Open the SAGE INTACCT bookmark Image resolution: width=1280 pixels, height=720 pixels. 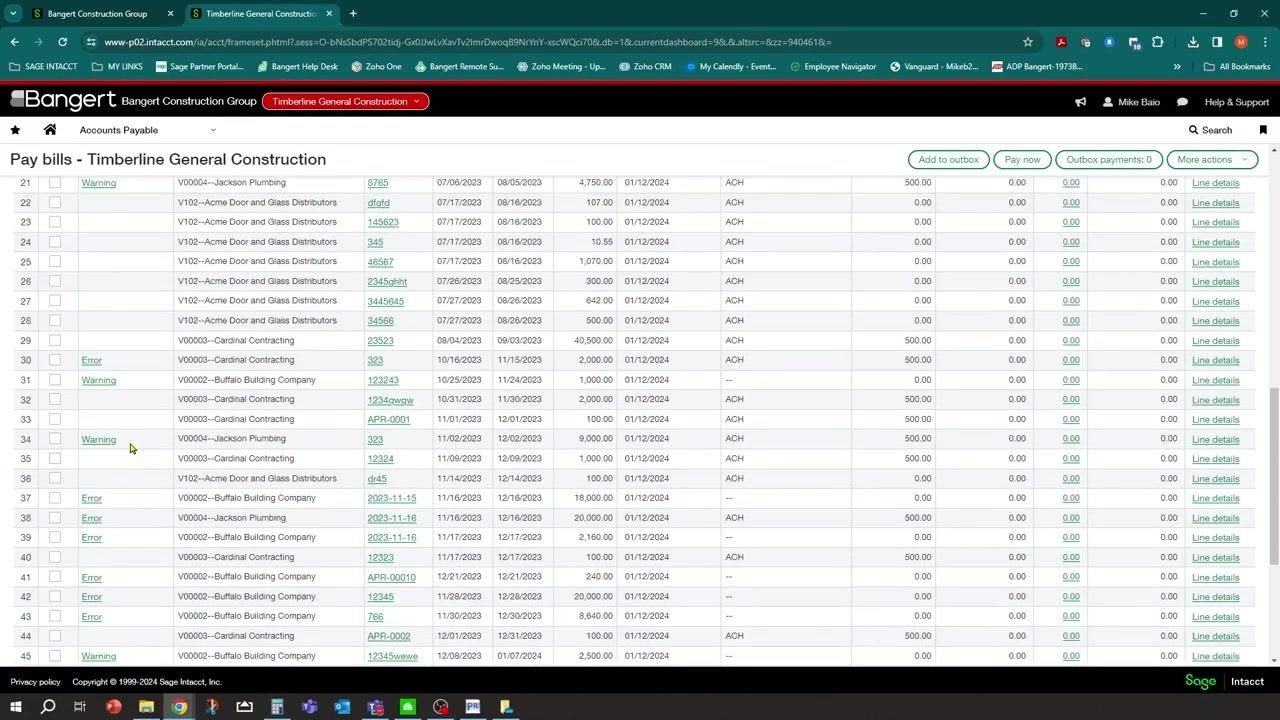(x=44, y=67)
